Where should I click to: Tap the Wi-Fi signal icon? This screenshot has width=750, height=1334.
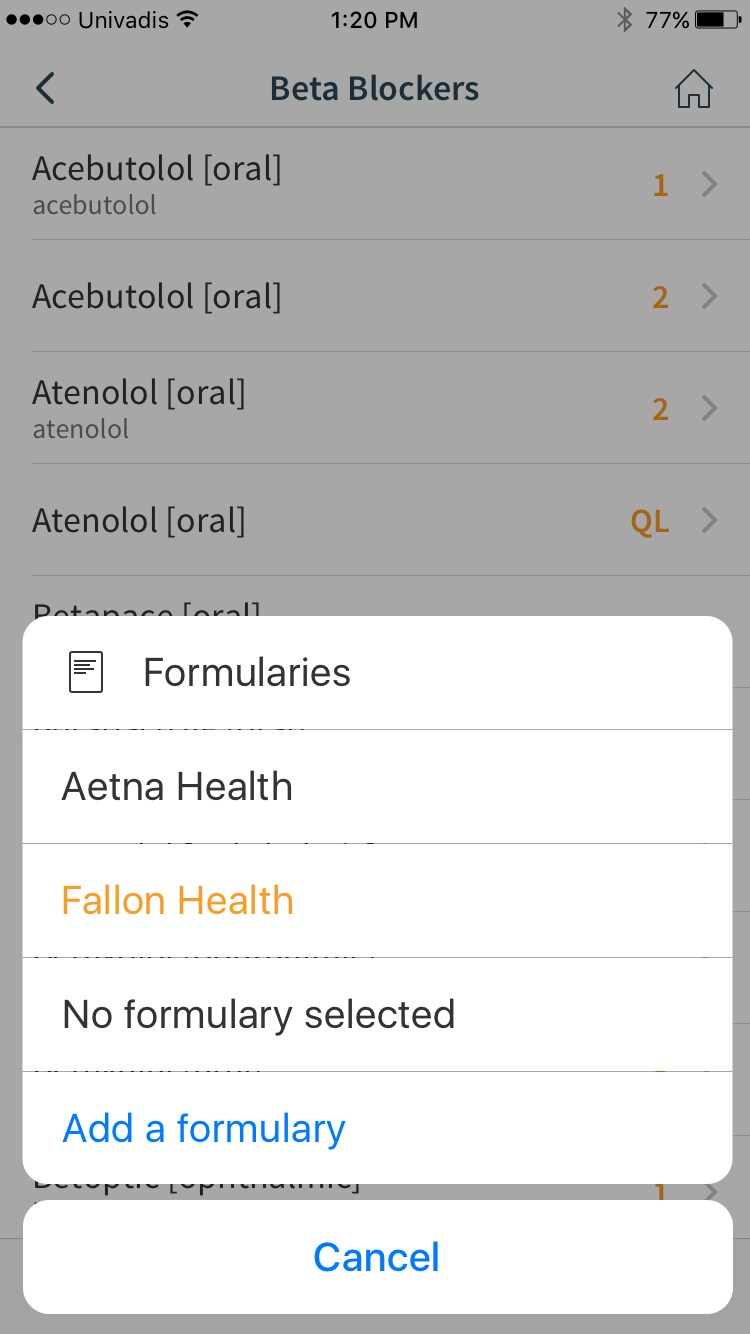(x=186, y=19)
